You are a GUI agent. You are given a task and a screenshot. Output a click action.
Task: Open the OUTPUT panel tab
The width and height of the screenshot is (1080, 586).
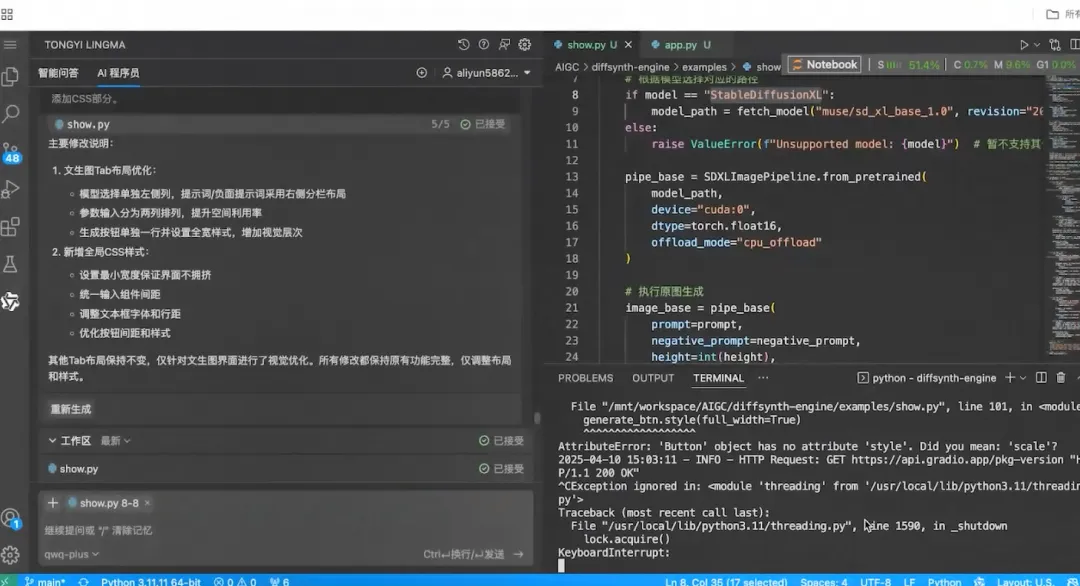pos(653,377)
